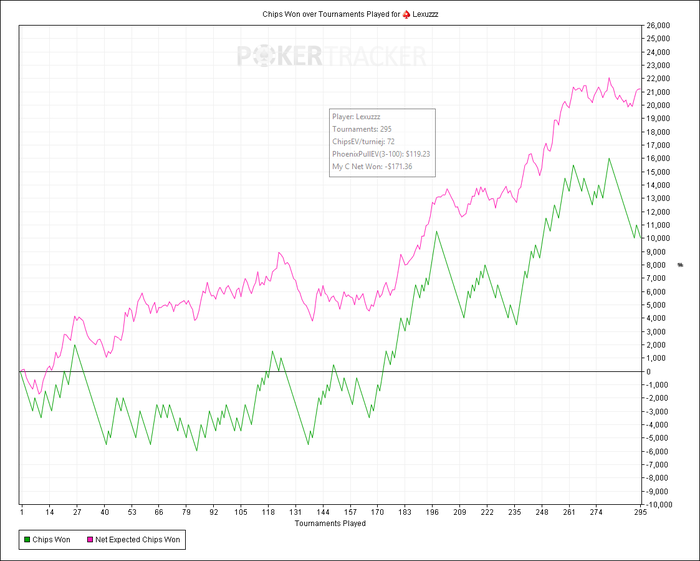The width and height of the screenshot is (700, 561).
Task: Click the 'Player: Lexuzzz' line in info box
Action: point(356,117)
